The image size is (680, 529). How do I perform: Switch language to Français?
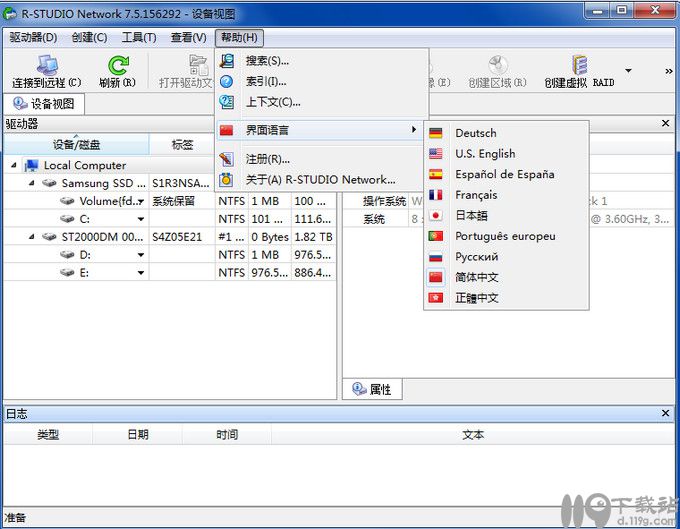(506, 195)
